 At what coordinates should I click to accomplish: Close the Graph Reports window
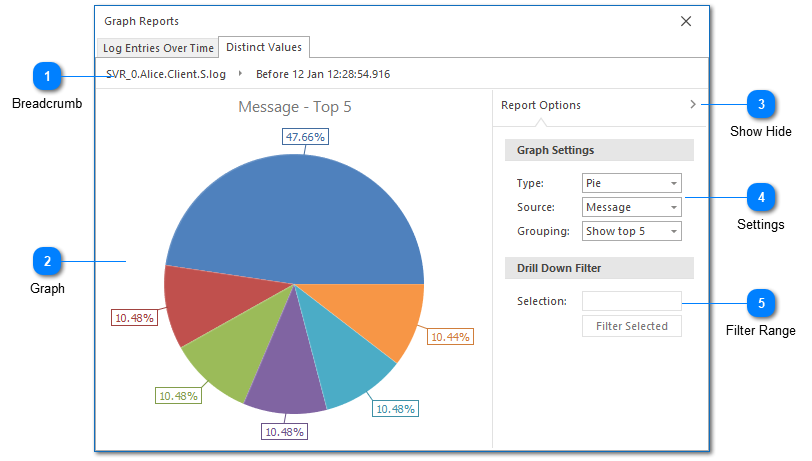(686, 21)
